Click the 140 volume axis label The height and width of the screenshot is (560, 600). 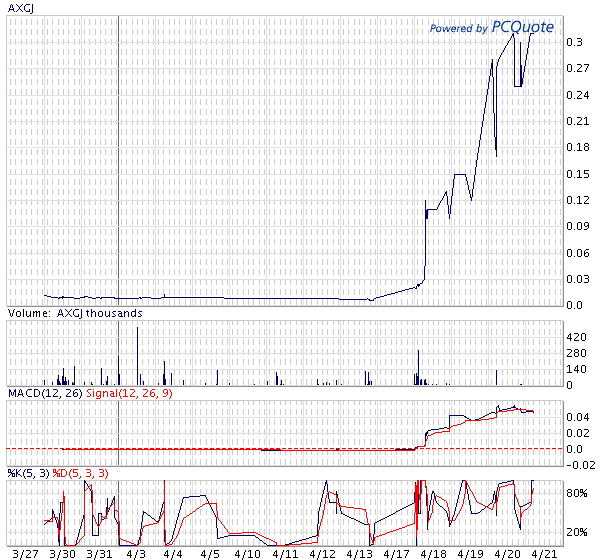[x=577, y=369]
